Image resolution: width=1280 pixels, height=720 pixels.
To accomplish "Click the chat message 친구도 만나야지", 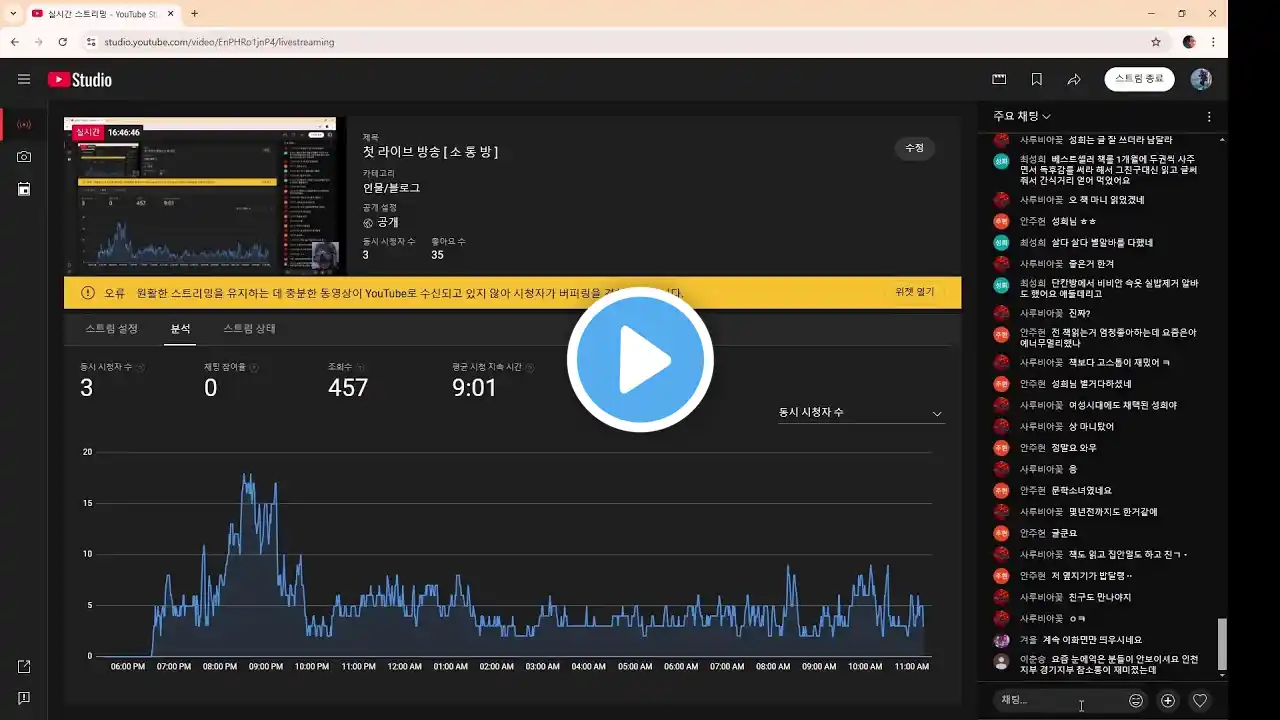I will point(1100,597).
